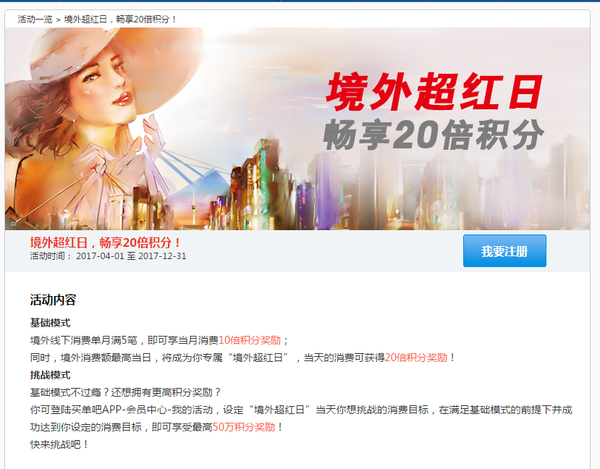
Task: Click the start date 2017-04-01
Action: coord(100,256)
